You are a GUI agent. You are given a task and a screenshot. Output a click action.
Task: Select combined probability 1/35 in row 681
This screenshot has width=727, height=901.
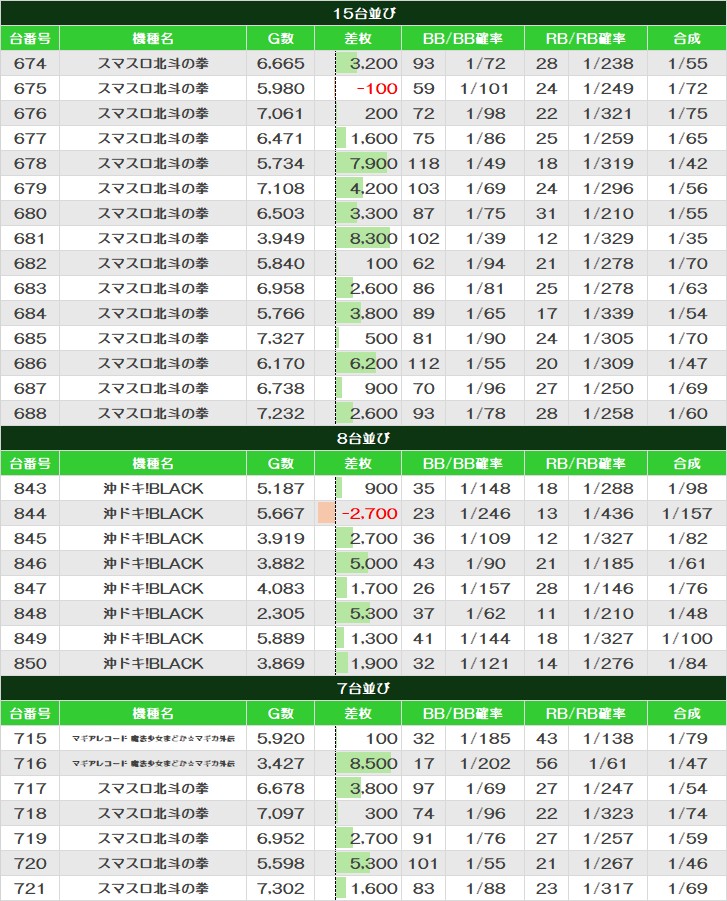(687, 238)
